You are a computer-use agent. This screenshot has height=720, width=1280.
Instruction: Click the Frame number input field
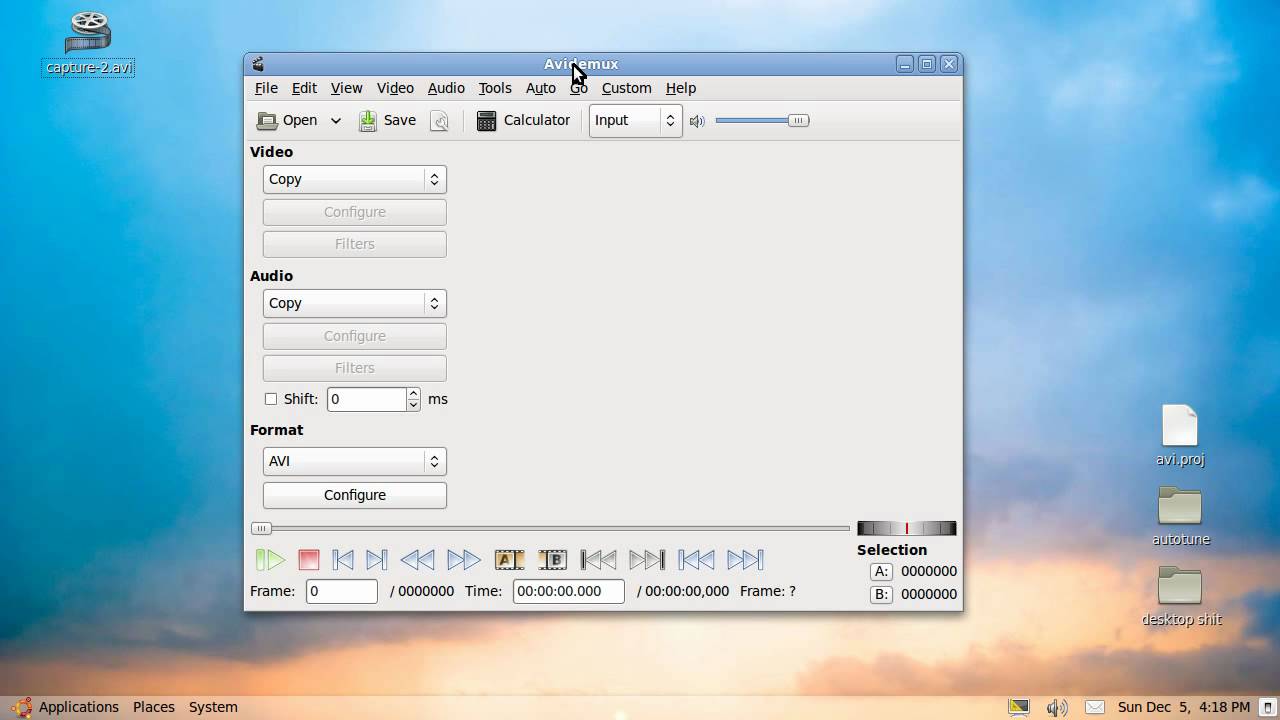pos(342,591)
